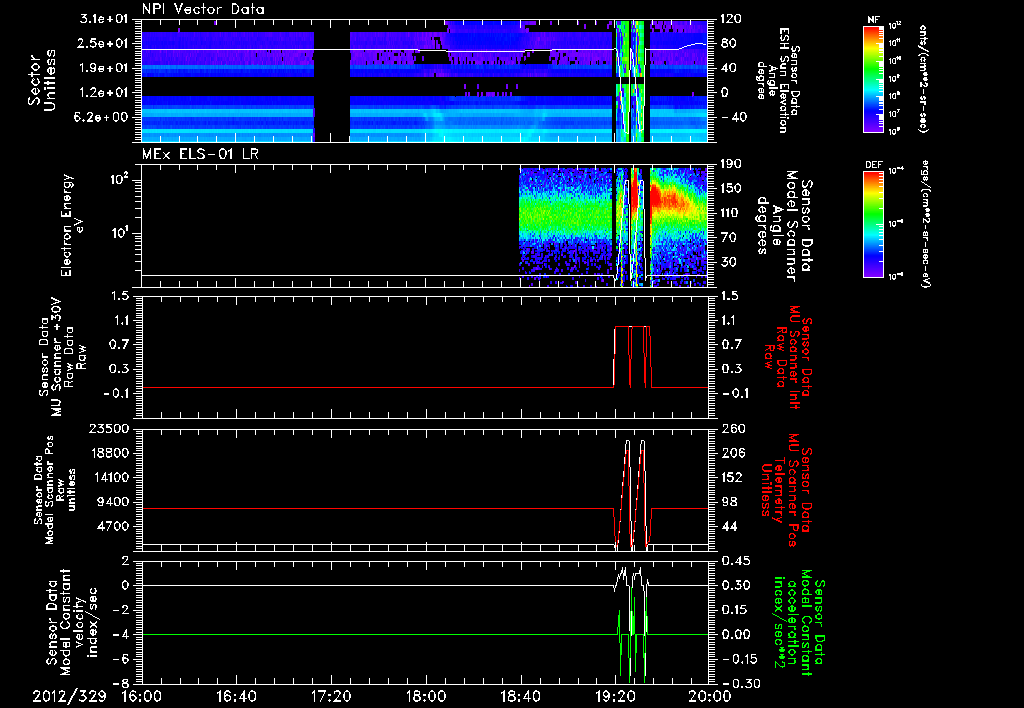Click the 260 telemetry position tick
Screen dimensions: 1024x708
point(731,428)
